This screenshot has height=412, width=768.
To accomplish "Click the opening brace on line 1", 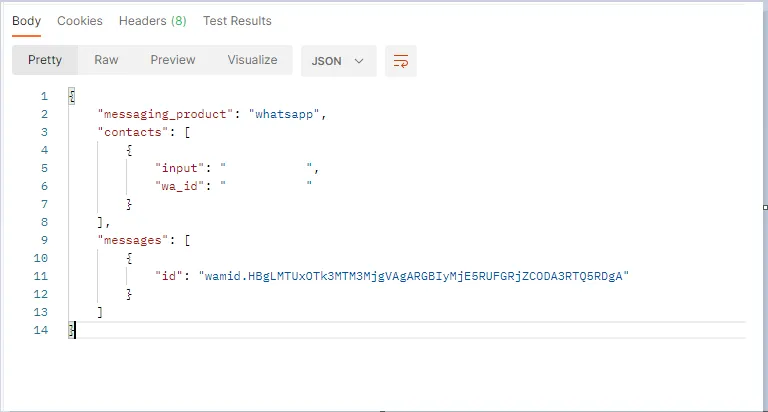I will (x=71, y=96).
